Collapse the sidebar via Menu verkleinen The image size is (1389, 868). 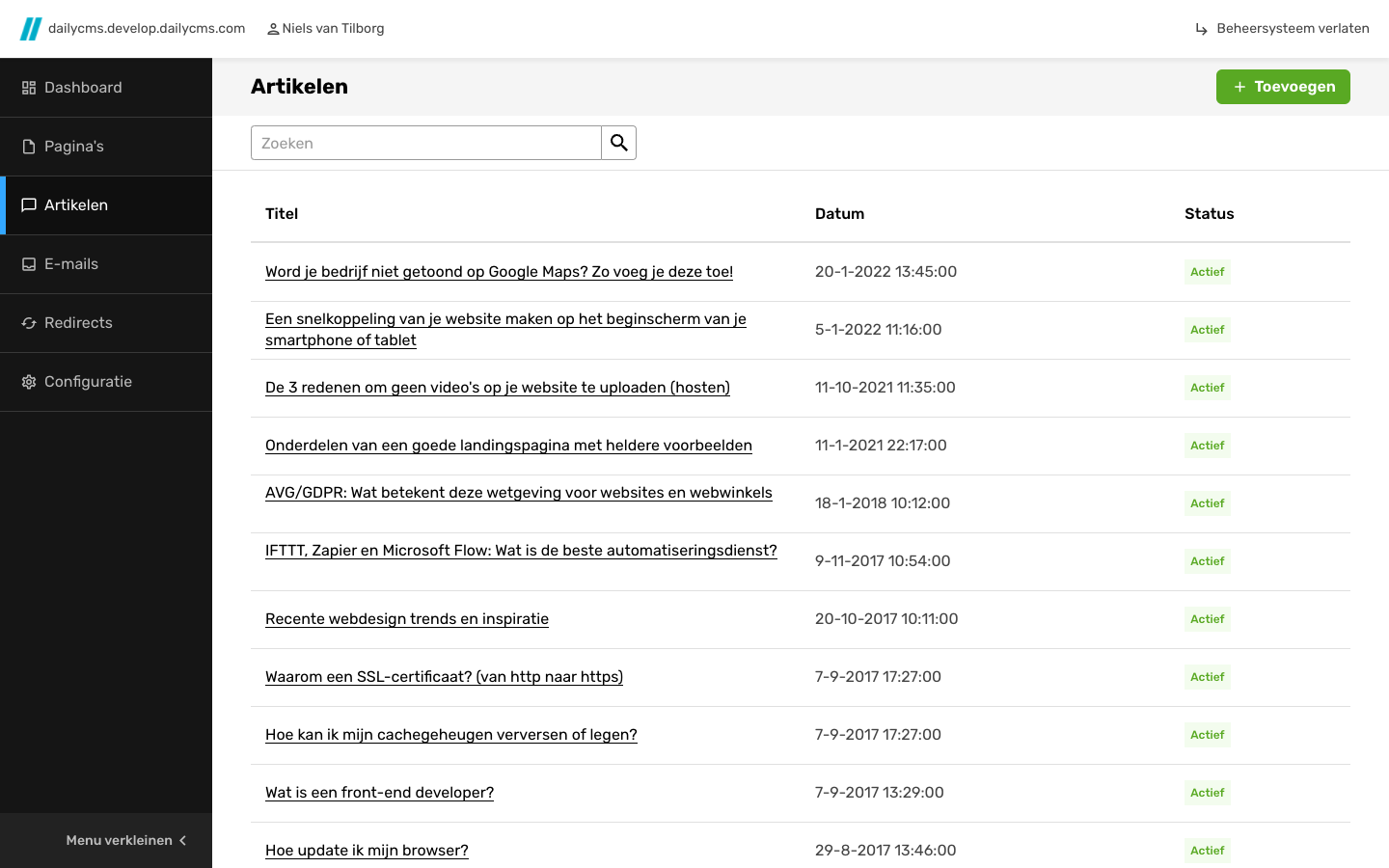pos(125,840)
